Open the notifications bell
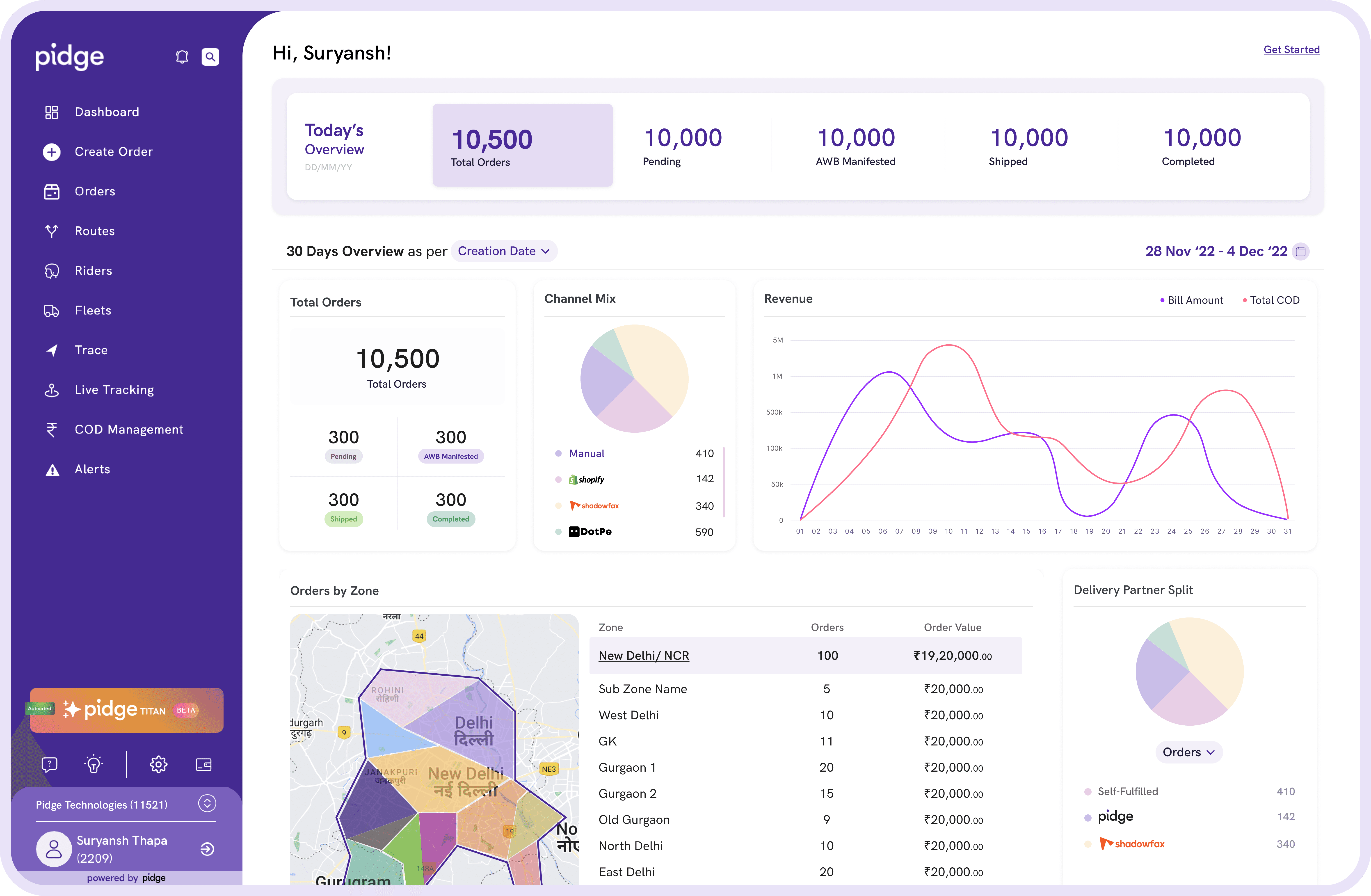This screenshot has width=1371, height=896. (182, 57)
